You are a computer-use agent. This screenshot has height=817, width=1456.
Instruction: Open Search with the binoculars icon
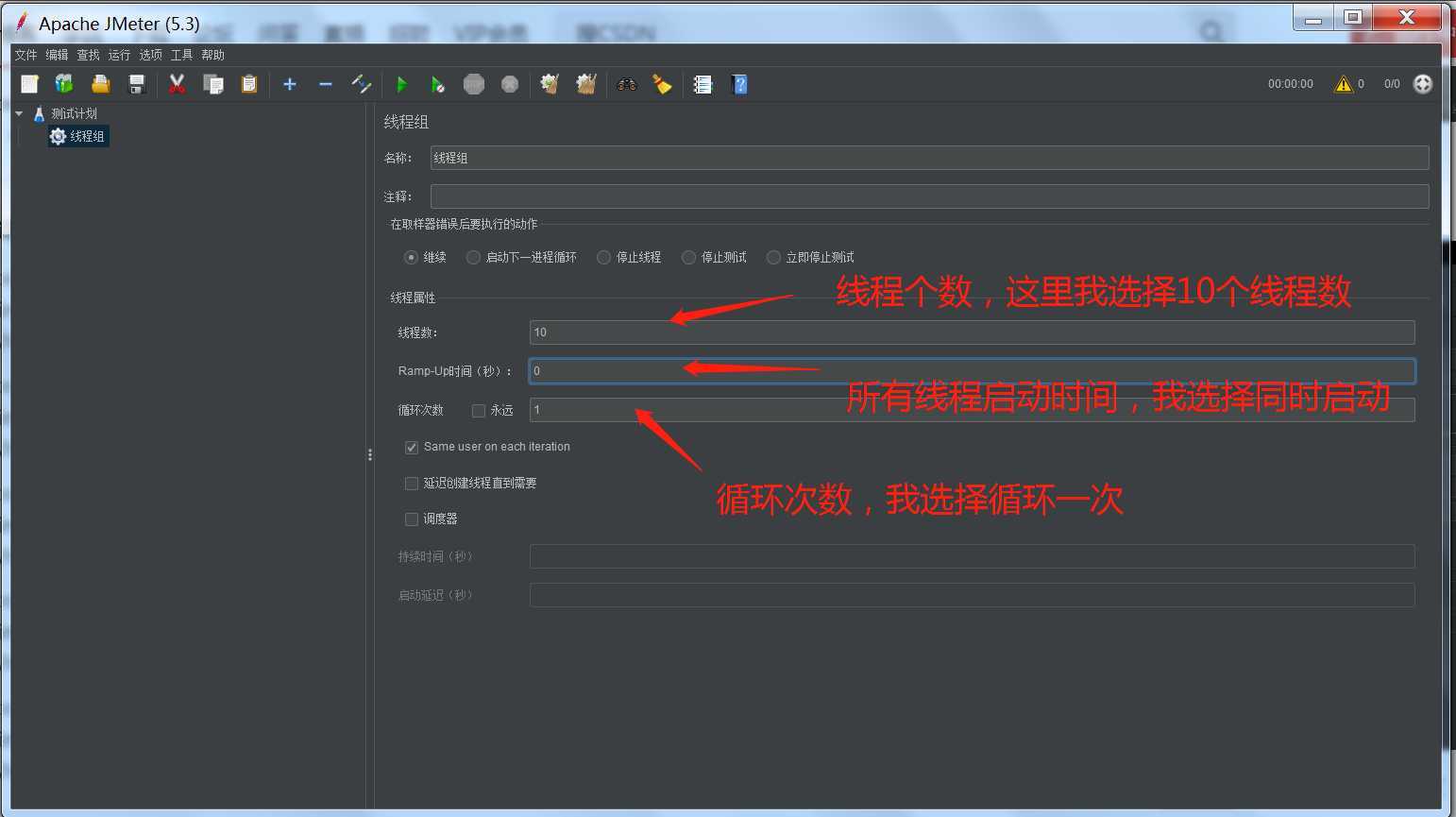tap(627, 84)
